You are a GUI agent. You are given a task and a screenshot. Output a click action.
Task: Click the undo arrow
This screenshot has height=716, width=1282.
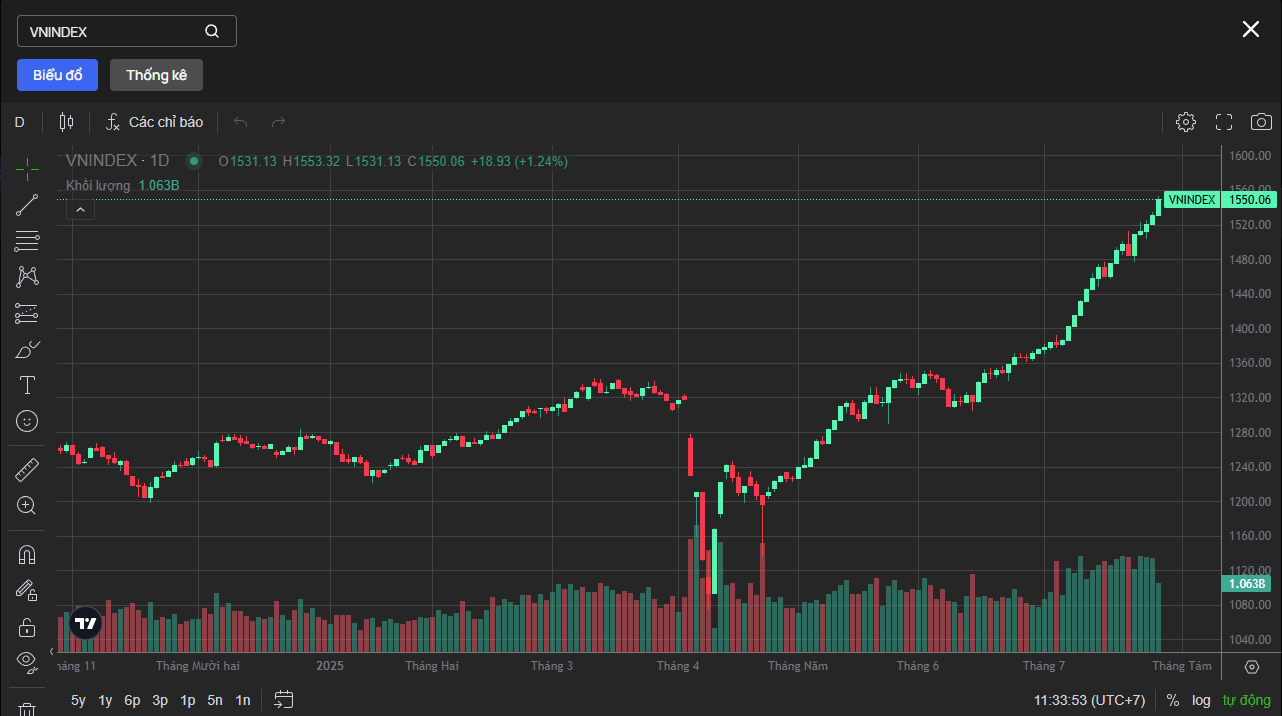coord(241,122)
